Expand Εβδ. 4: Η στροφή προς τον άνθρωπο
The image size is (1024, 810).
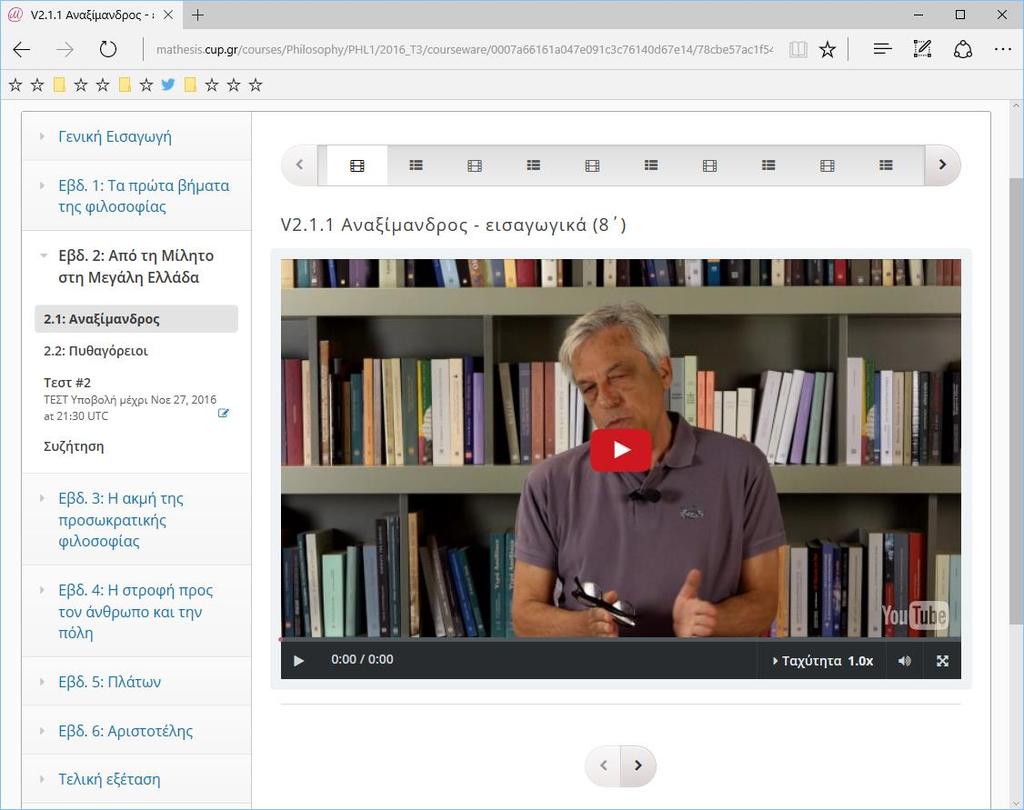(x=135, y=611)
